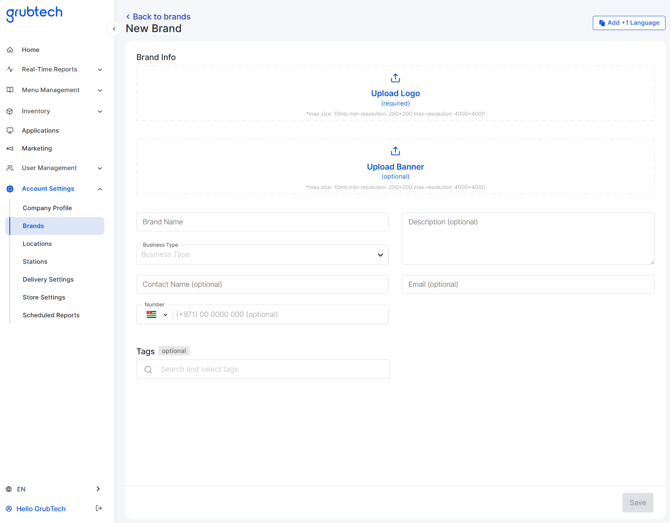Focus the Description text area
Screen dimensions: 670x523
tap(528, 238)
